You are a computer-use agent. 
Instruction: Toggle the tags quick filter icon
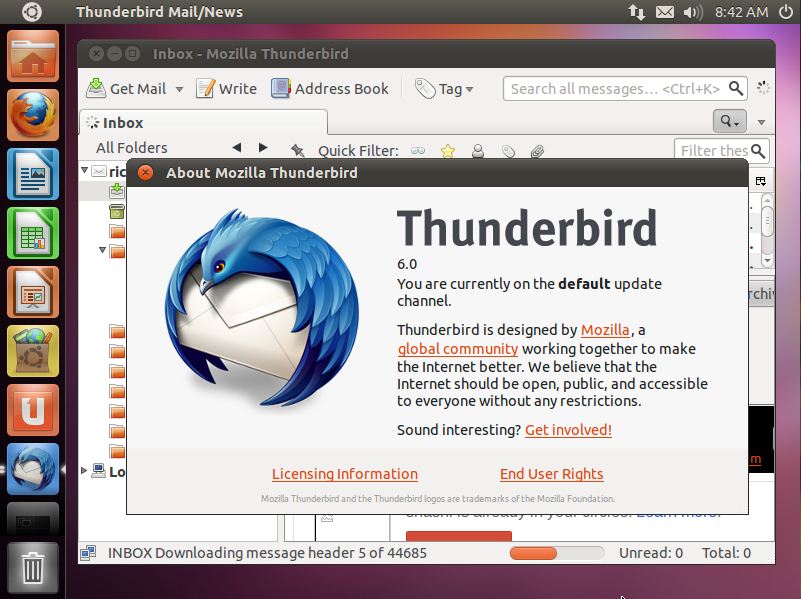point(508,151)
